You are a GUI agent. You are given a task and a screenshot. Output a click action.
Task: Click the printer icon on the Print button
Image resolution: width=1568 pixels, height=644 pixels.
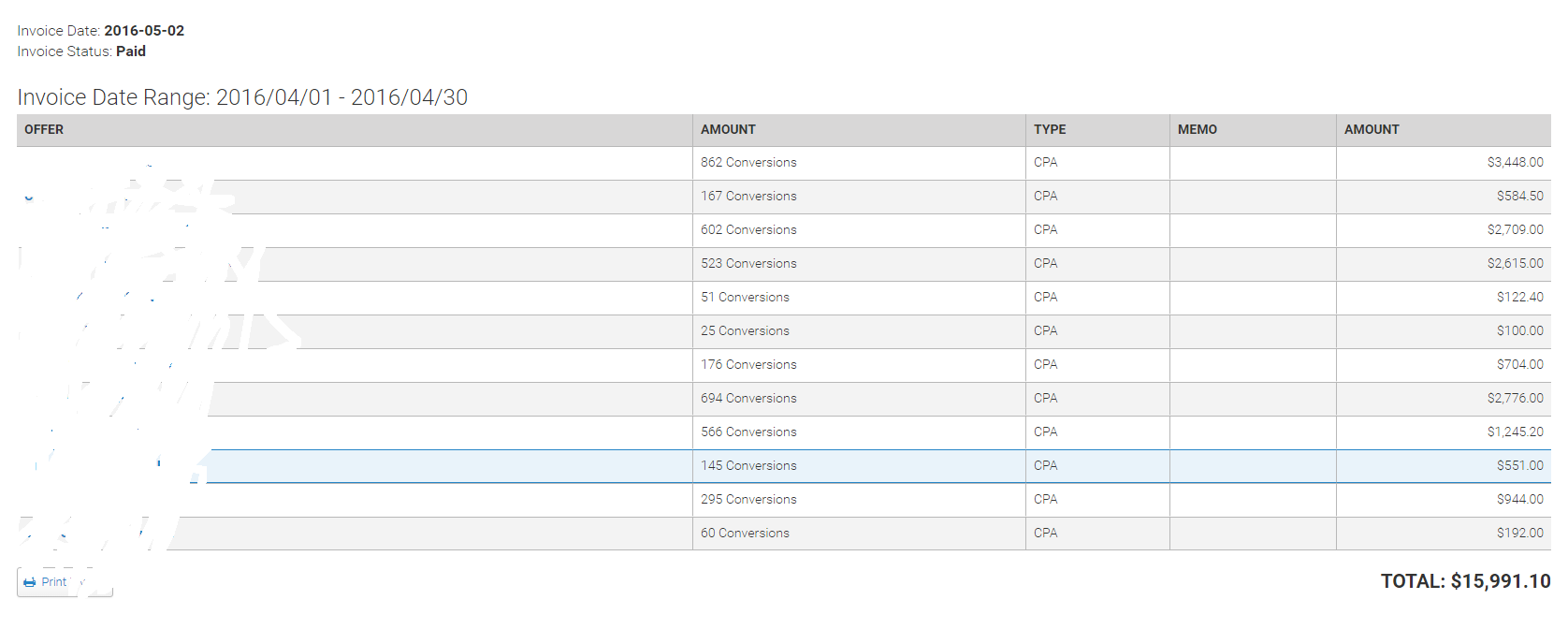[x=30, y=582]
